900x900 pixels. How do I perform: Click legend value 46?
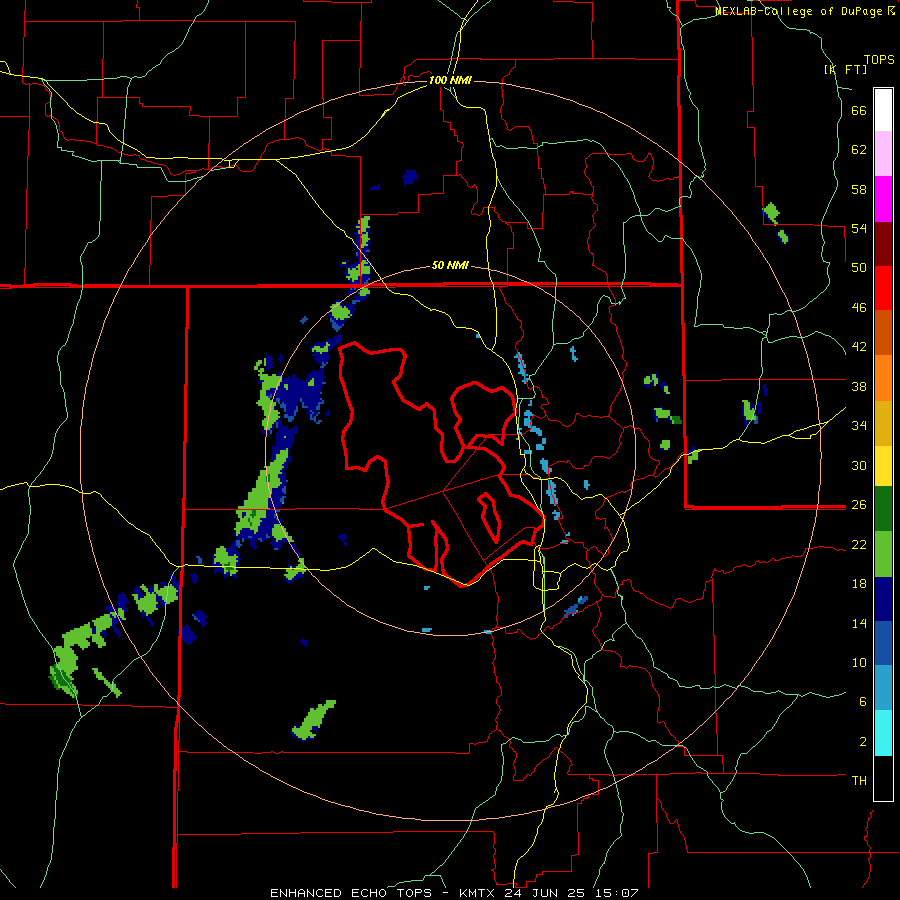point(859,308)
